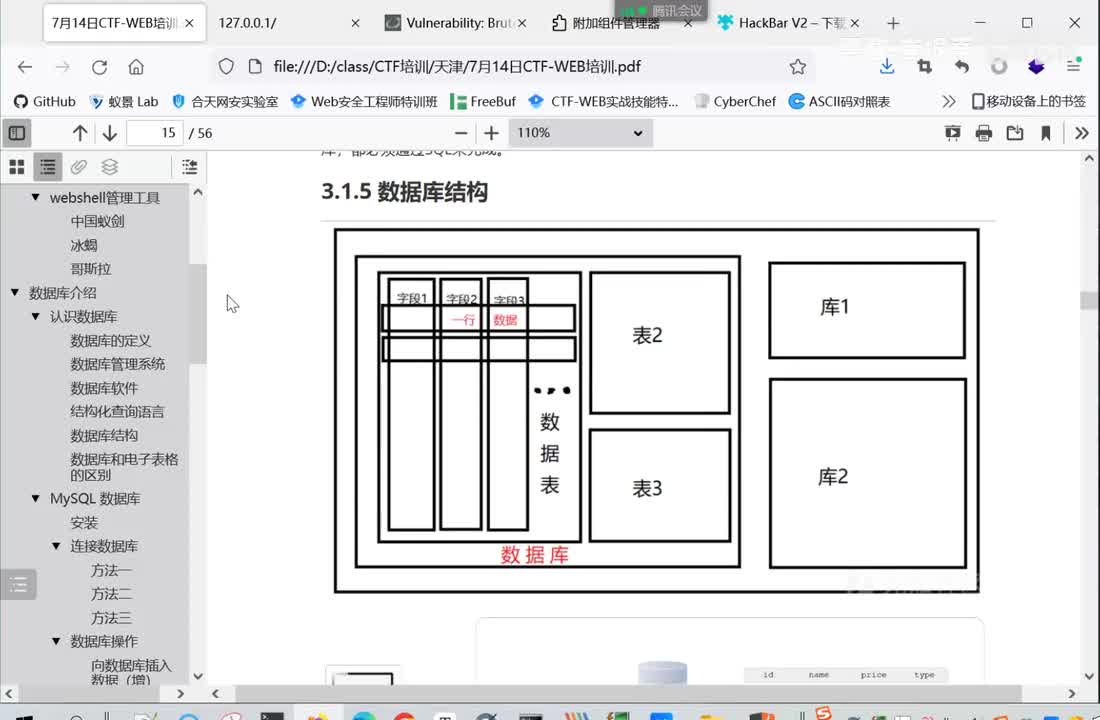Jump to 数据库软件 section
Screen dimensions: 1100x720
point(104,388)
